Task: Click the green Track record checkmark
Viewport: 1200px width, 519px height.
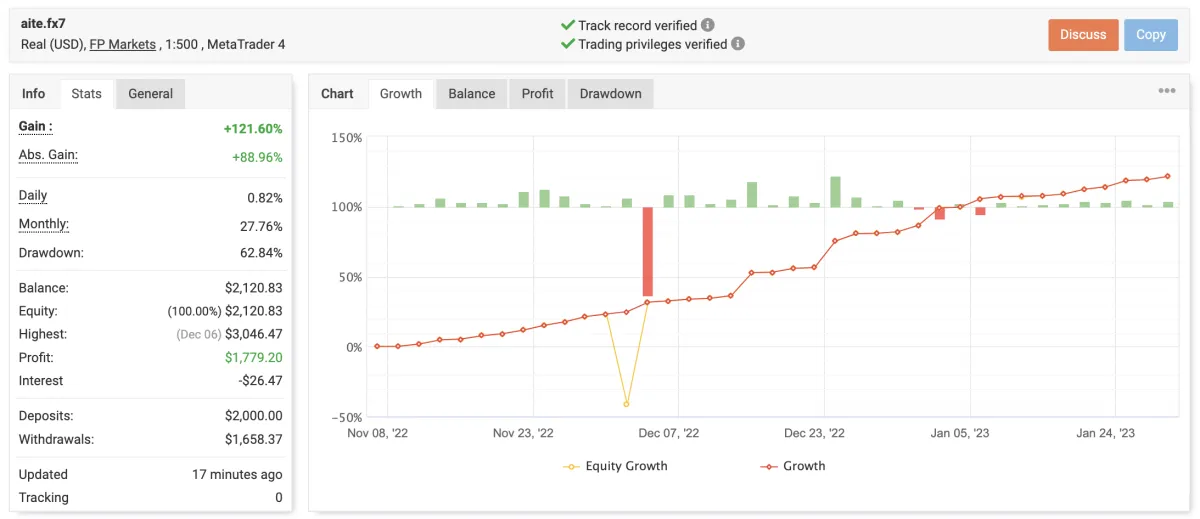Action: (568, 25)
